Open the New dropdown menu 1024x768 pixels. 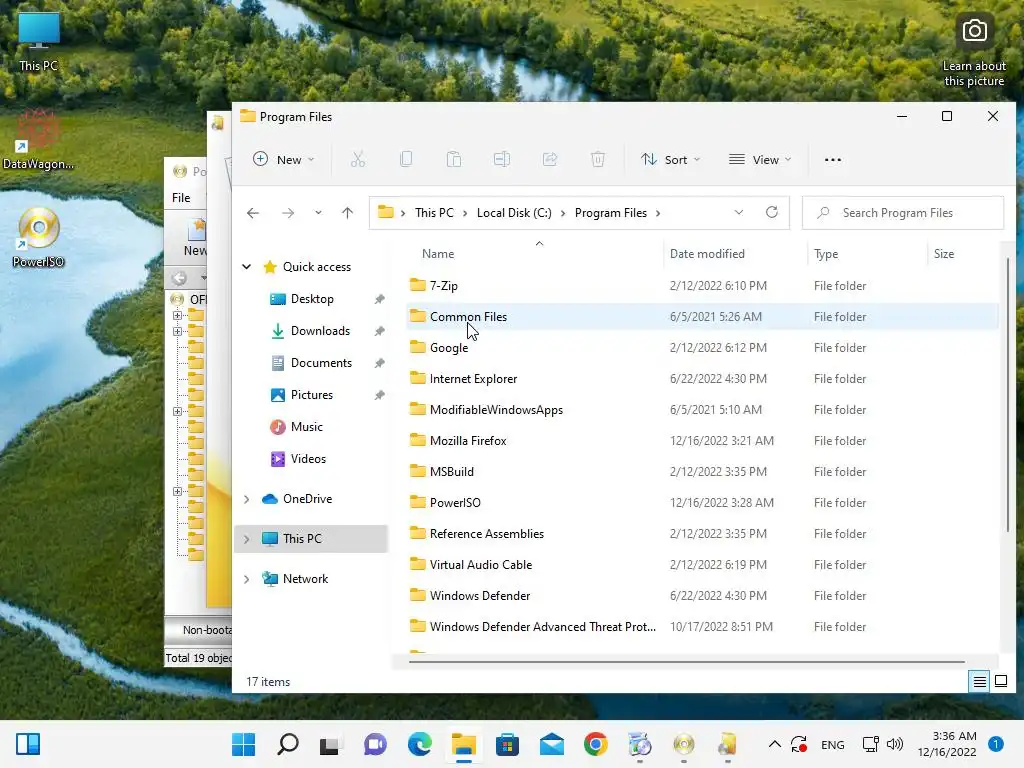[x=283, y=159]
